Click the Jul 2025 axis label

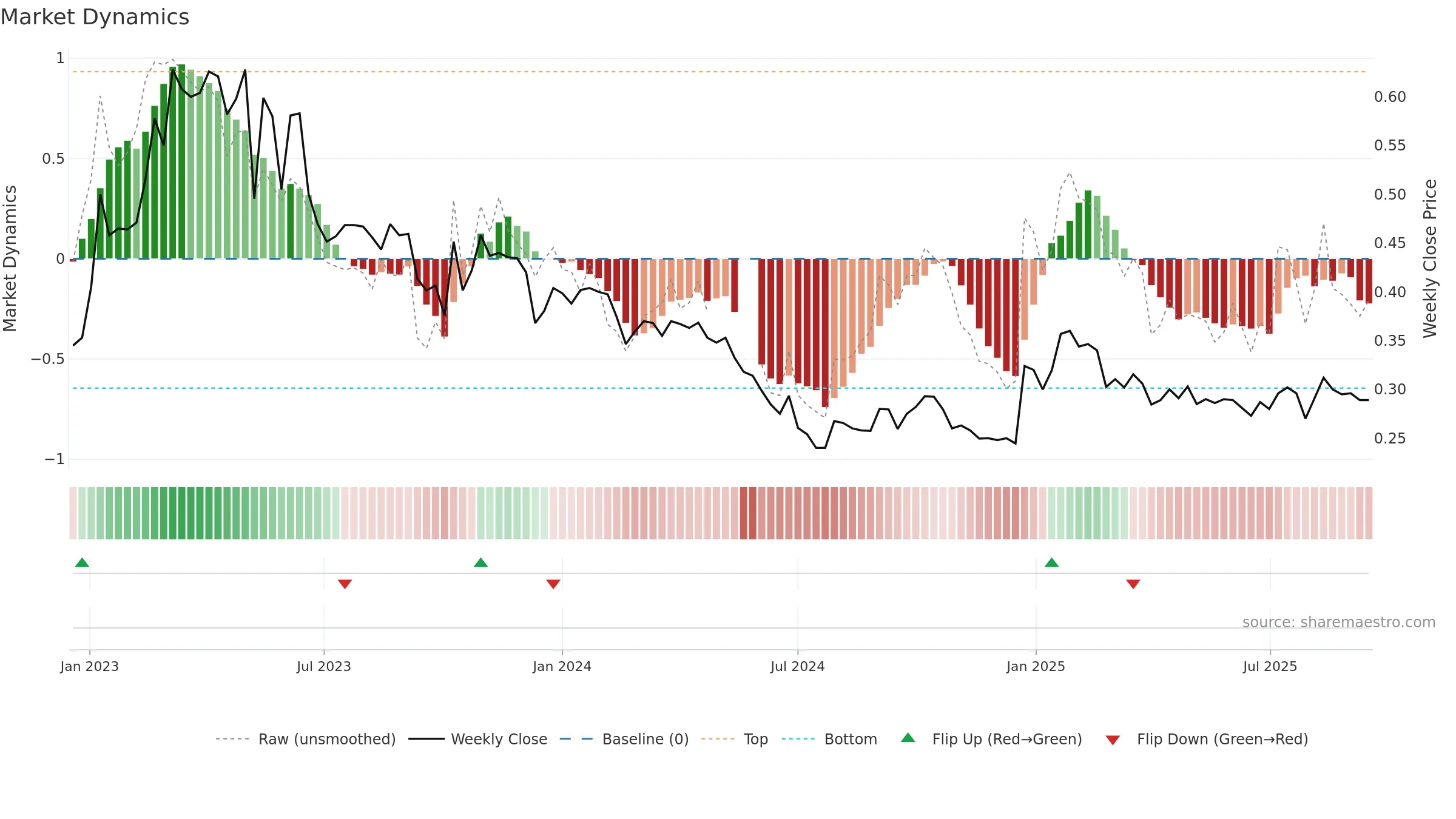1270,666
